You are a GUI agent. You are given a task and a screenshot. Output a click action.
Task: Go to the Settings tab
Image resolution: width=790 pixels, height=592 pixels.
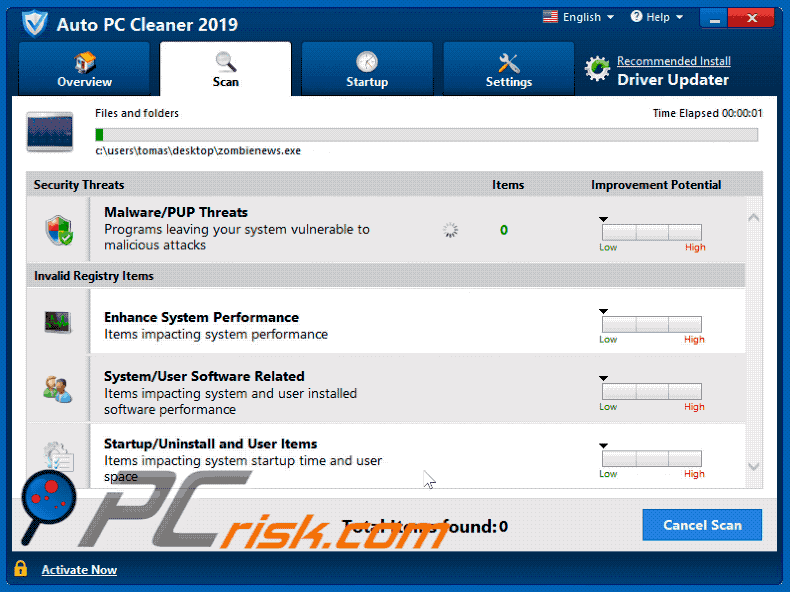508,69
